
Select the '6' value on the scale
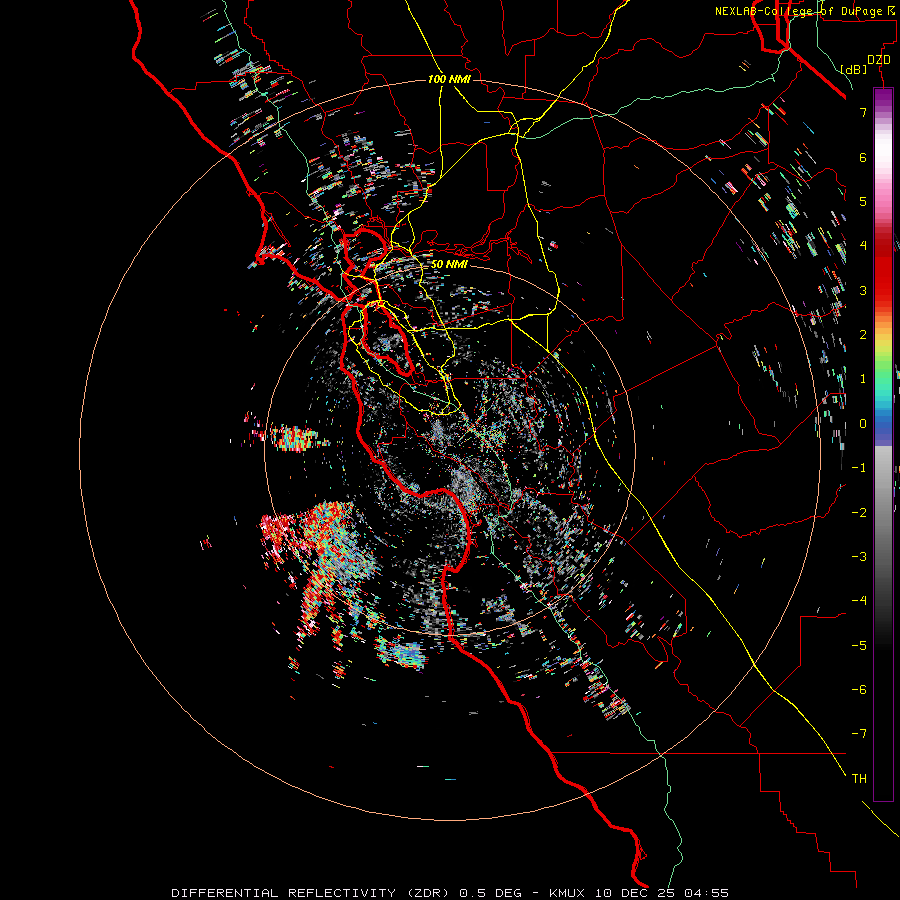click(x=863, y=157)
